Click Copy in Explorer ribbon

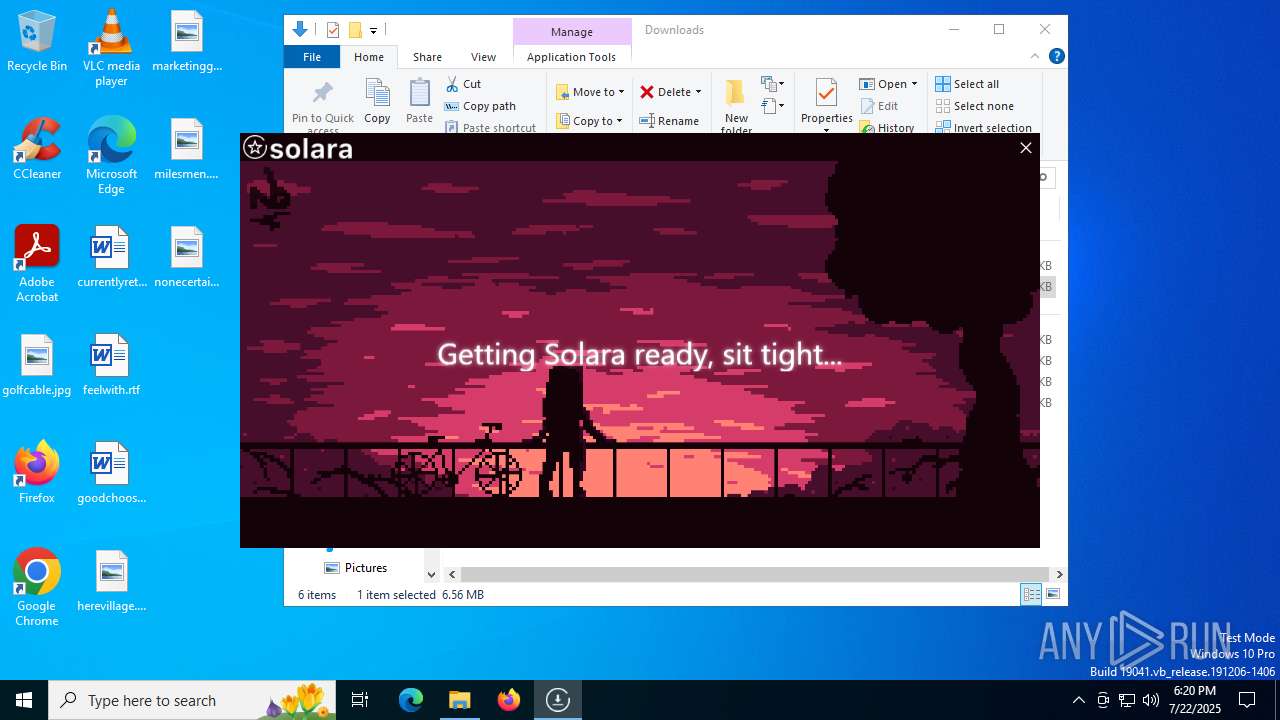point(377,102)
